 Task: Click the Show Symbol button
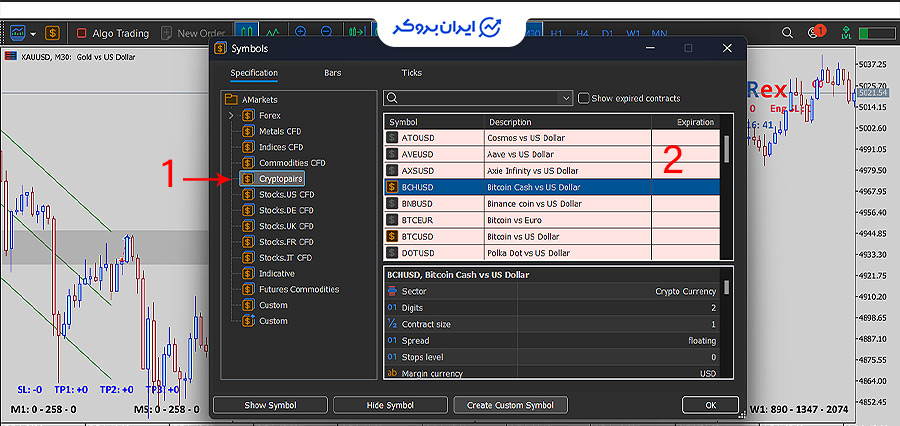coord(269,405)
